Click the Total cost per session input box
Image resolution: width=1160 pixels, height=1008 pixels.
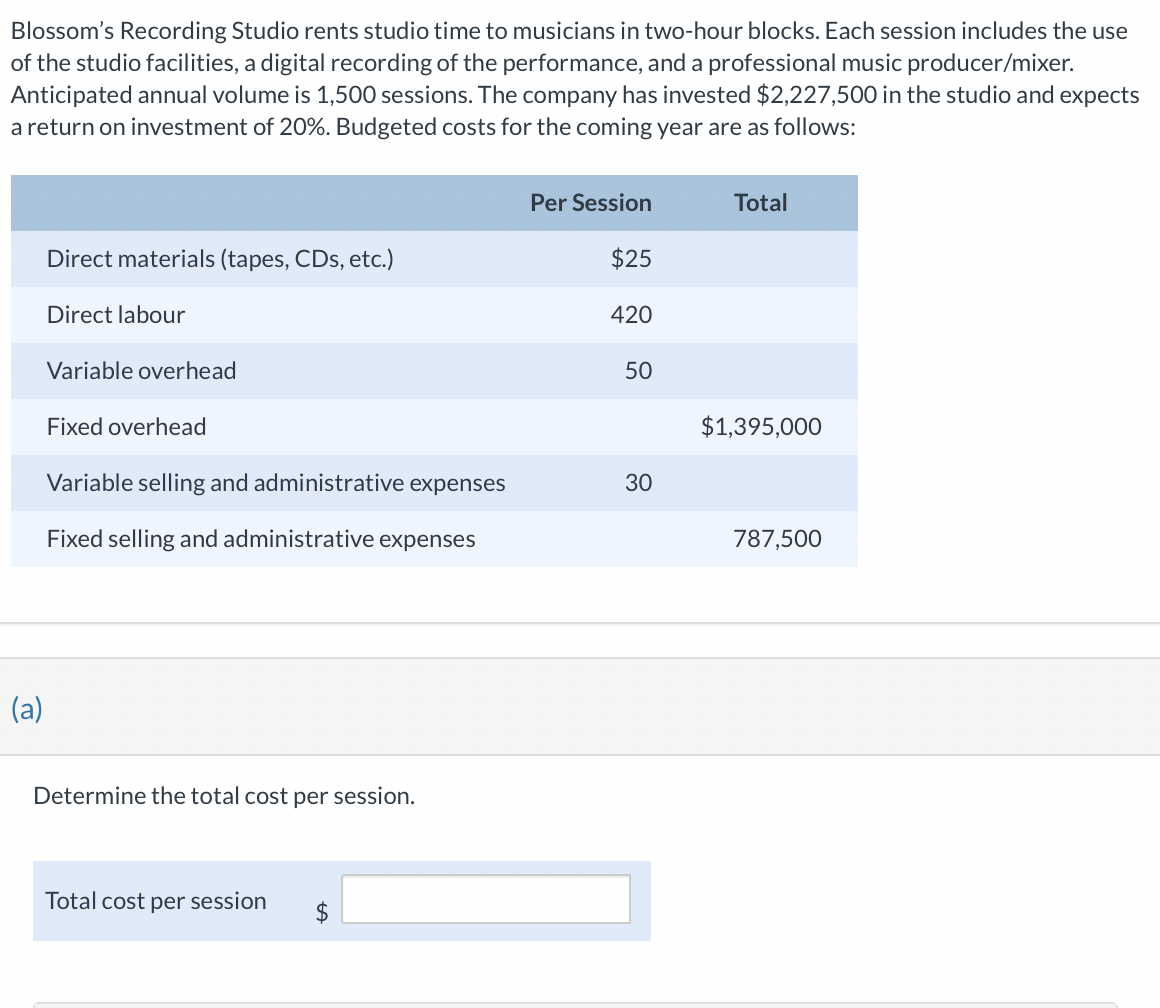point(486,899)
